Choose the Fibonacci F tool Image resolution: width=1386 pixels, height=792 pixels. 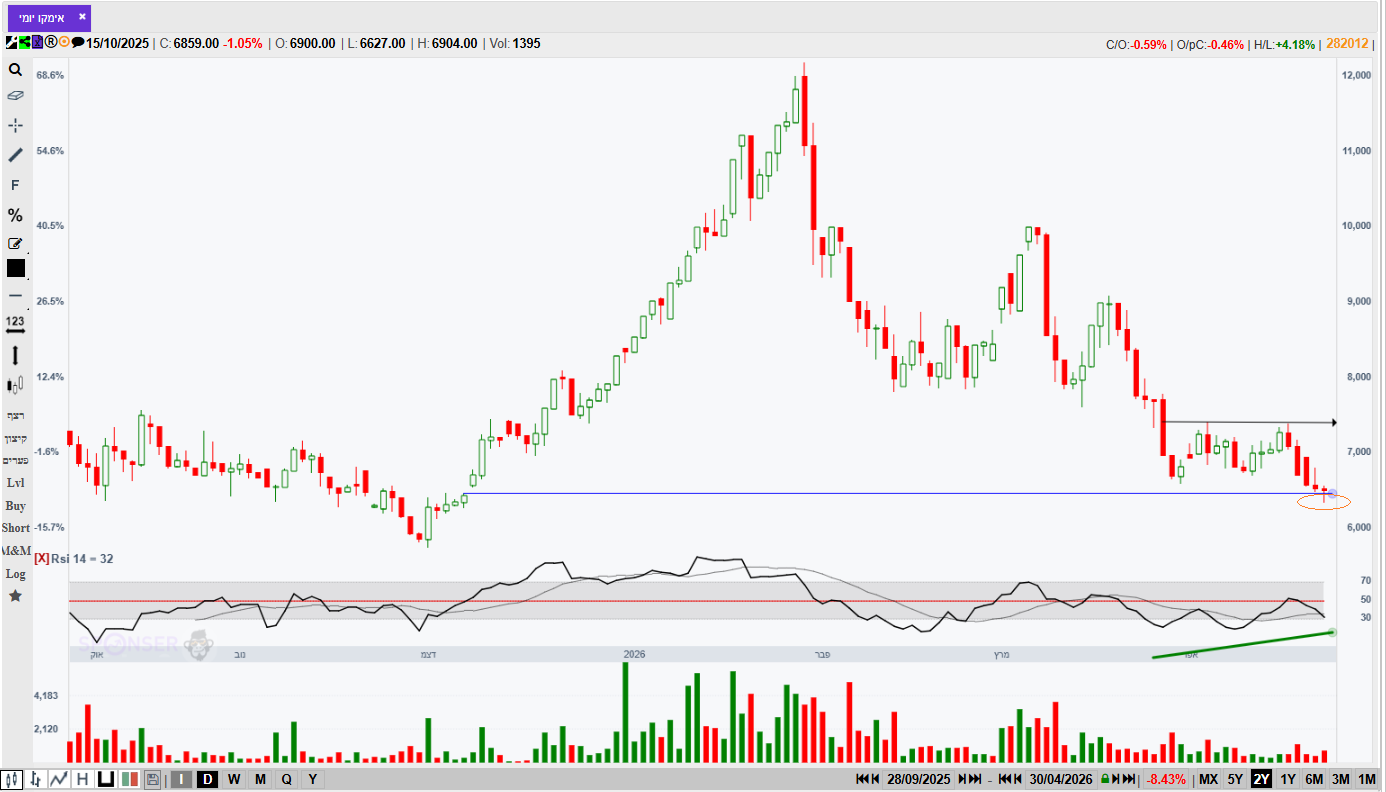pos(15,185)
